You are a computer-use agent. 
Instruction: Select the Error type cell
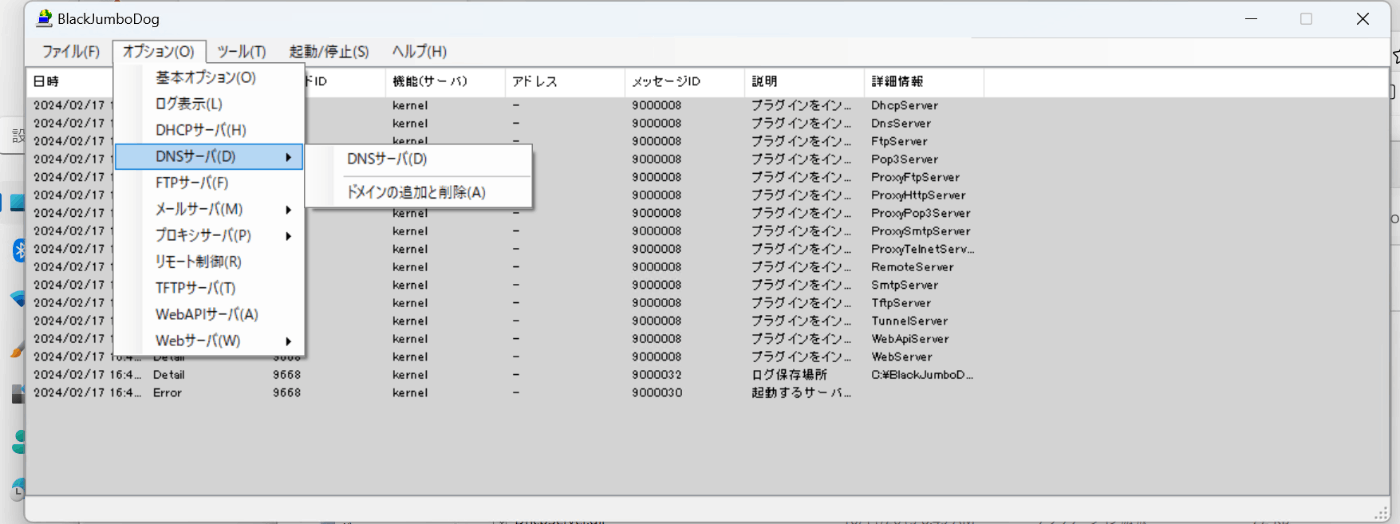click(167, 393)
